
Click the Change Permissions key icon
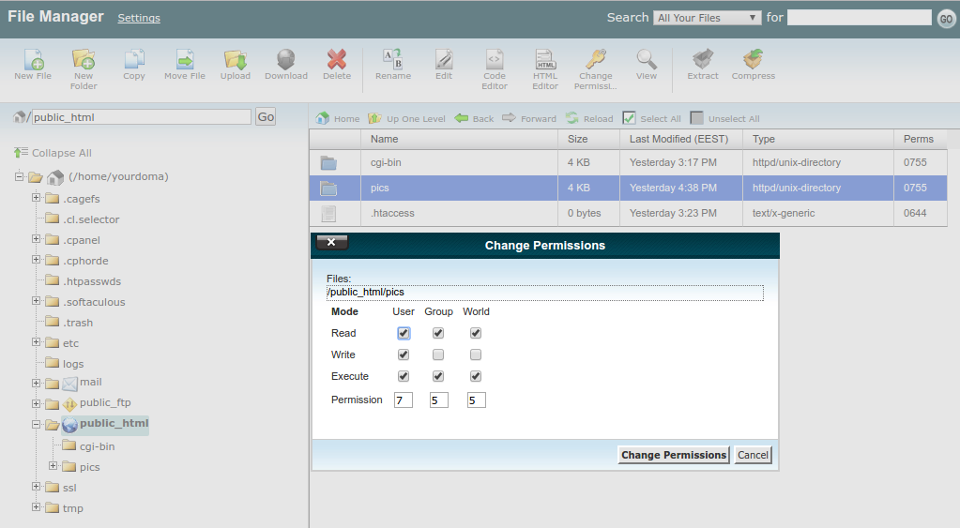click(x=596, y=60)
